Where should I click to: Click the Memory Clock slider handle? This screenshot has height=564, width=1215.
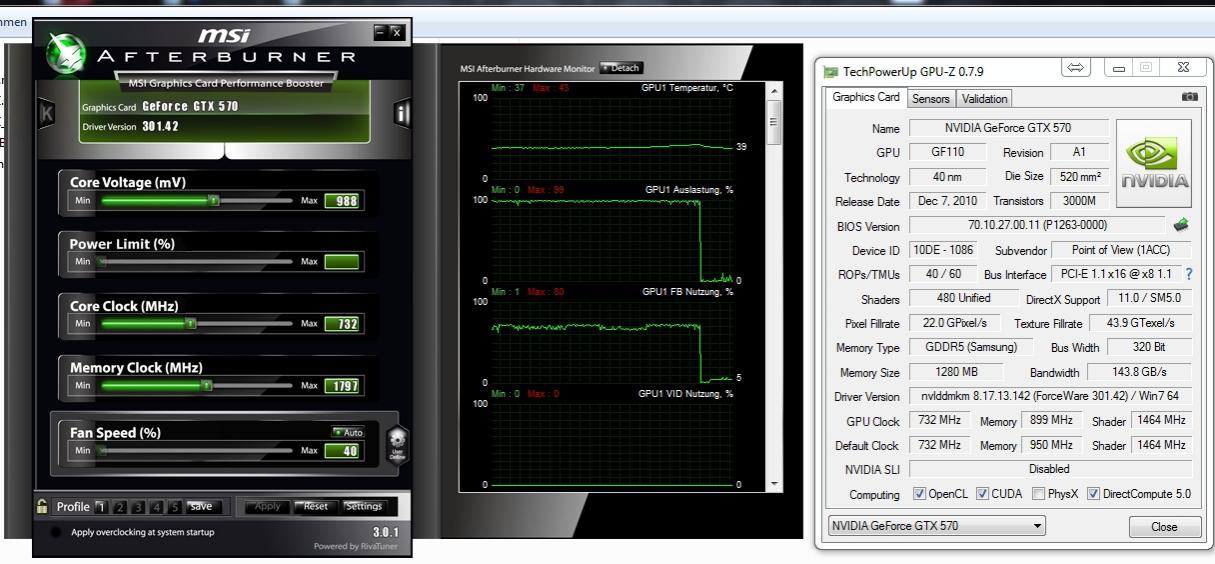click(206, 385)
